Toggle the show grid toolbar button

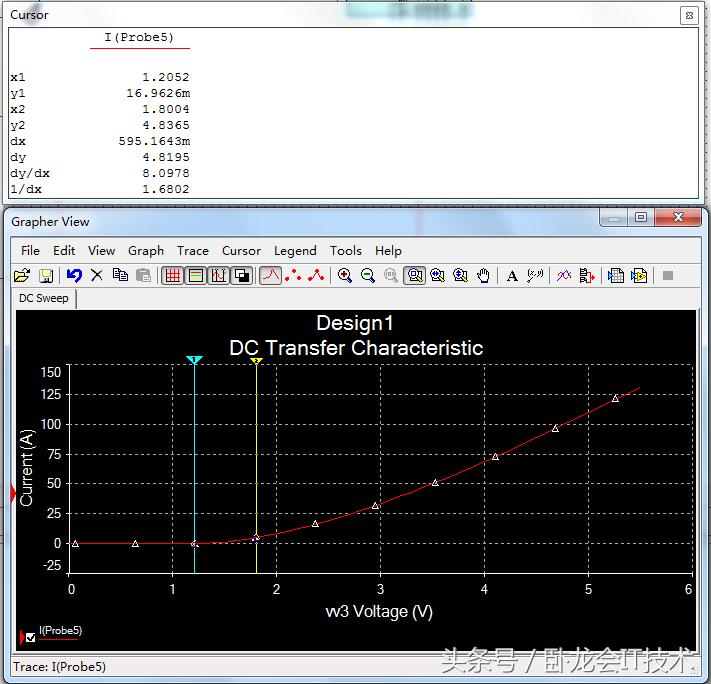173,276
